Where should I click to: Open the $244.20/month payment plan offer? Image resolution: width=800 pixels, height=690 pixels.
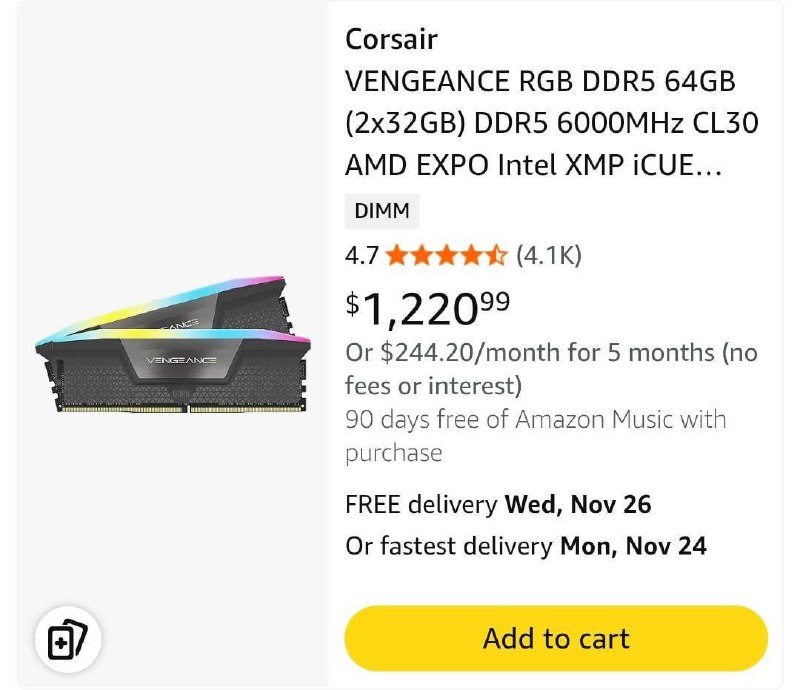point(551,353)
